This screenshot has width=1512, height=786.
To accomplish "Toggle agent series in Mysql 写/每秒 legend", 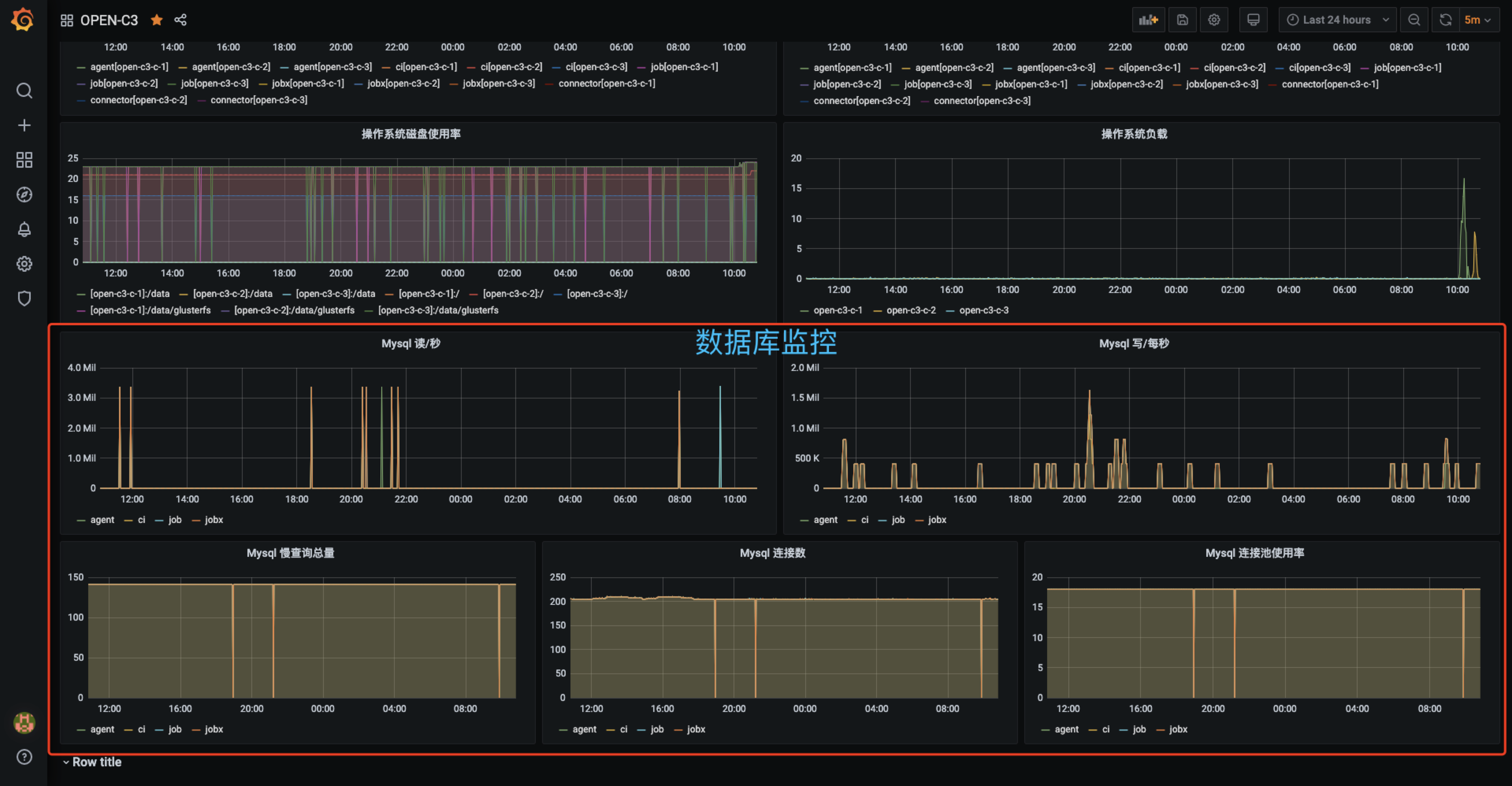I will pos(825,520).
